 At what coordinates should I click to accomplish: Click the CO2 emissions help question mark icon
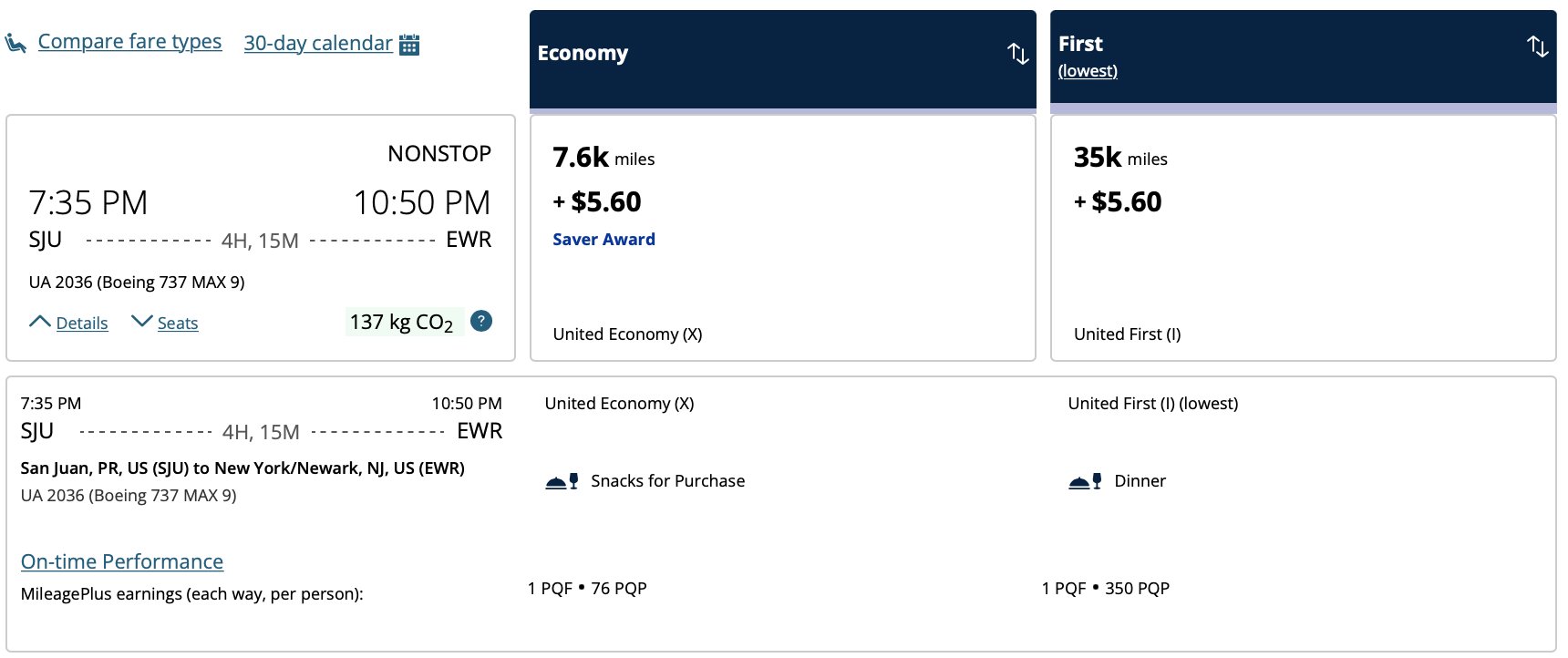[481, 321]
